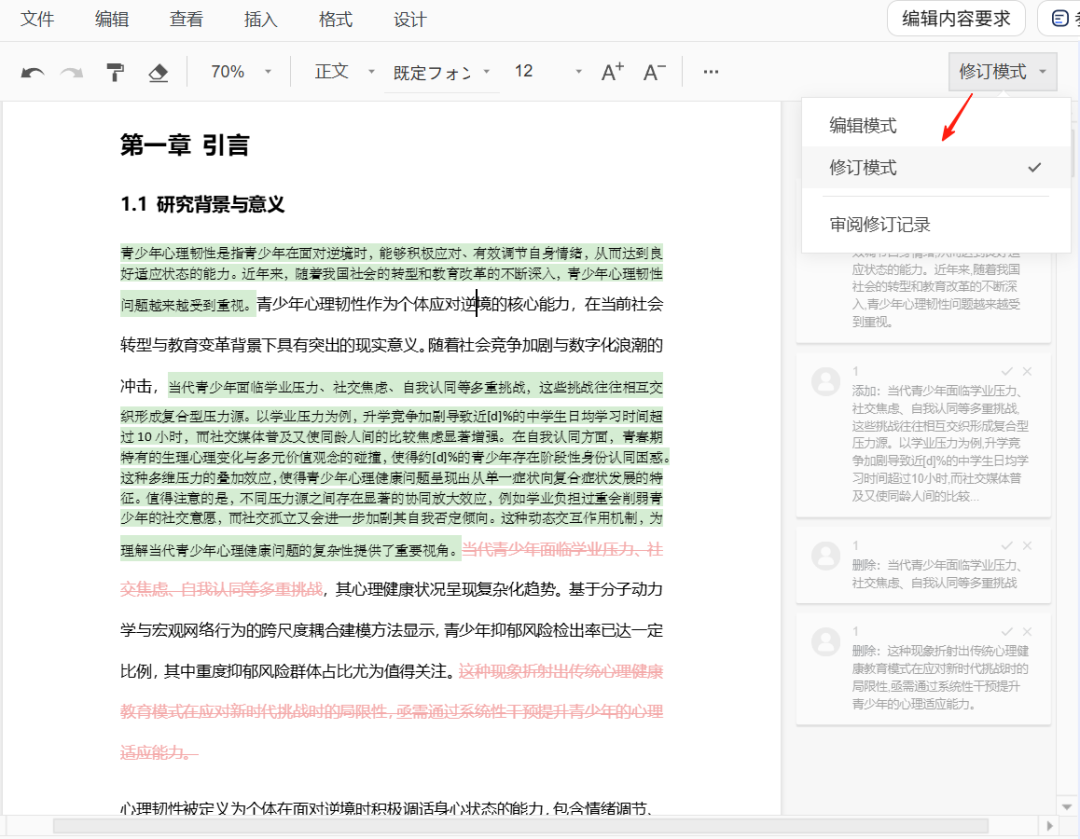Decrease font size with A- icon
This screenshot has height=839, width=1080.
[x=654, y=72]
